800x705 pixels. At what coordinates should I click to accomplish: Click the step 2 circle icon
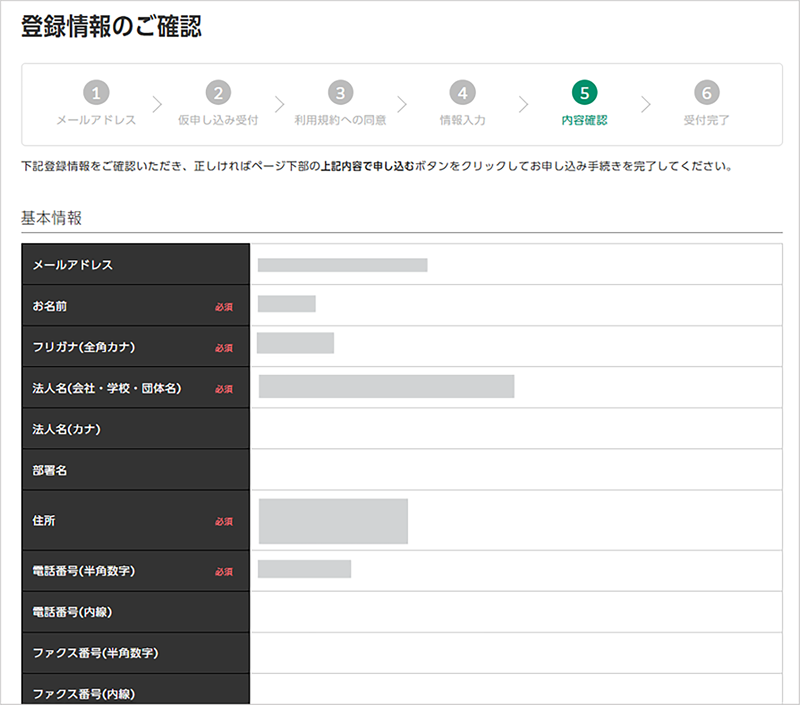click(x=218, y=93)
